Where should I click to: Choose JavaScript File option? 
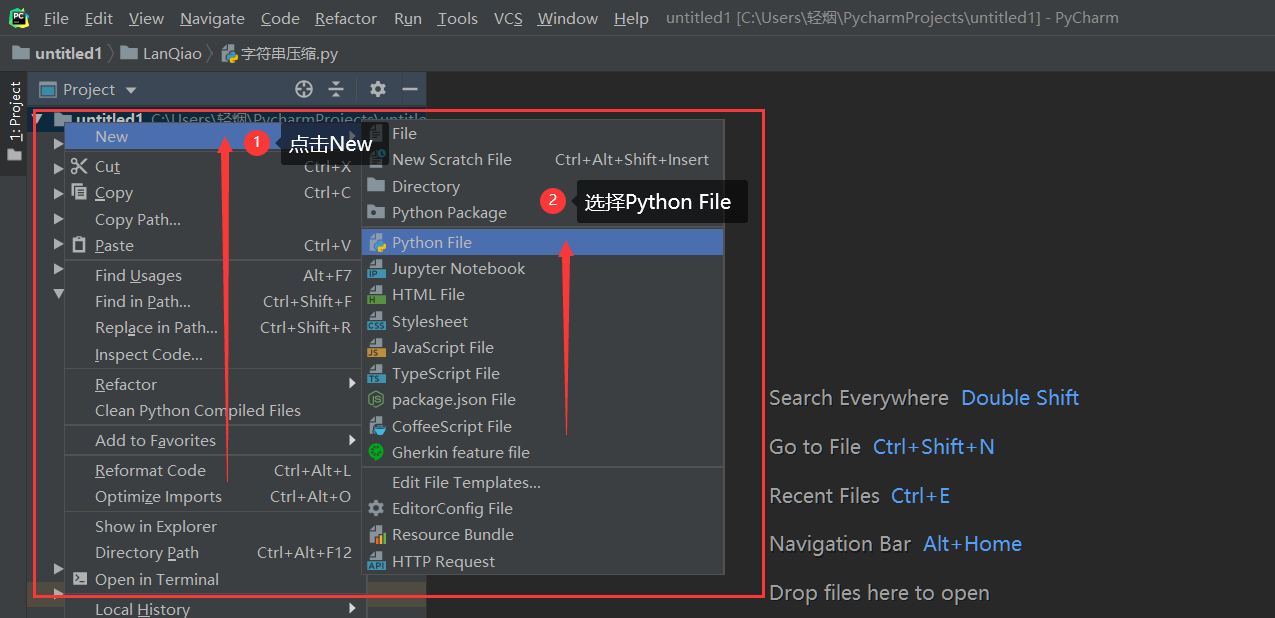(442, 347)
